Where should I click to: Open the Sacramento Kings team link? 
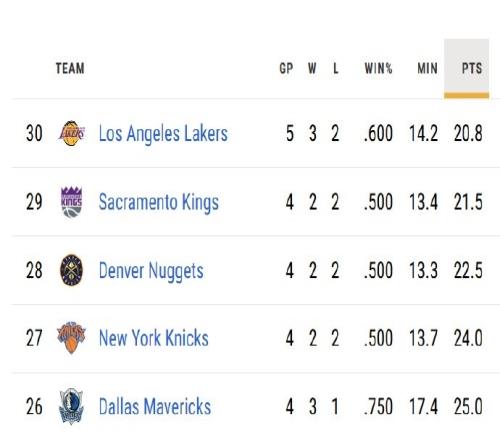coord(159,202)
